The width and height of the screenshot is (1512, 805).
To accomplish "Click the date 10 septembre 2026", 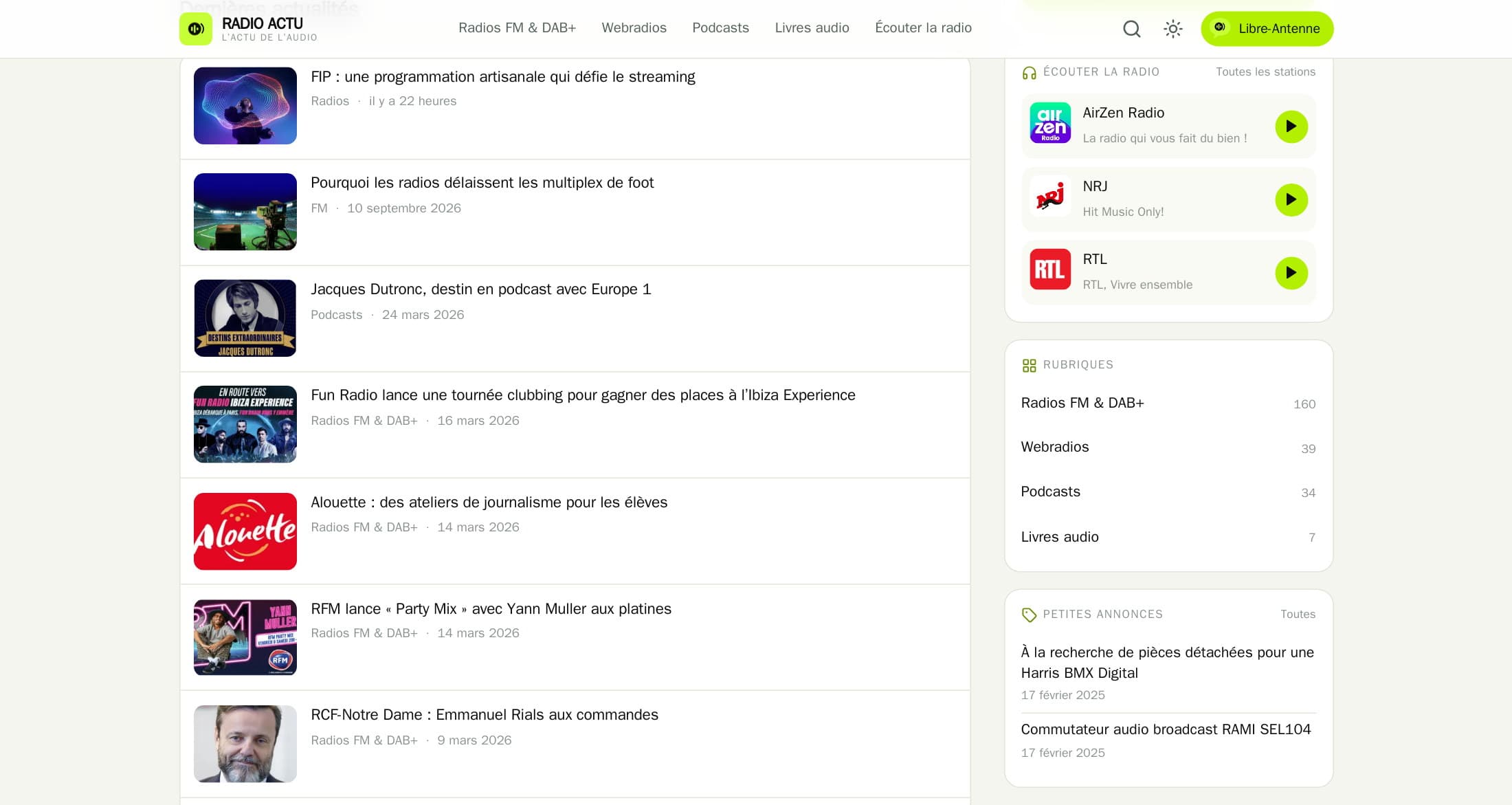I will [x=403, y=208].
